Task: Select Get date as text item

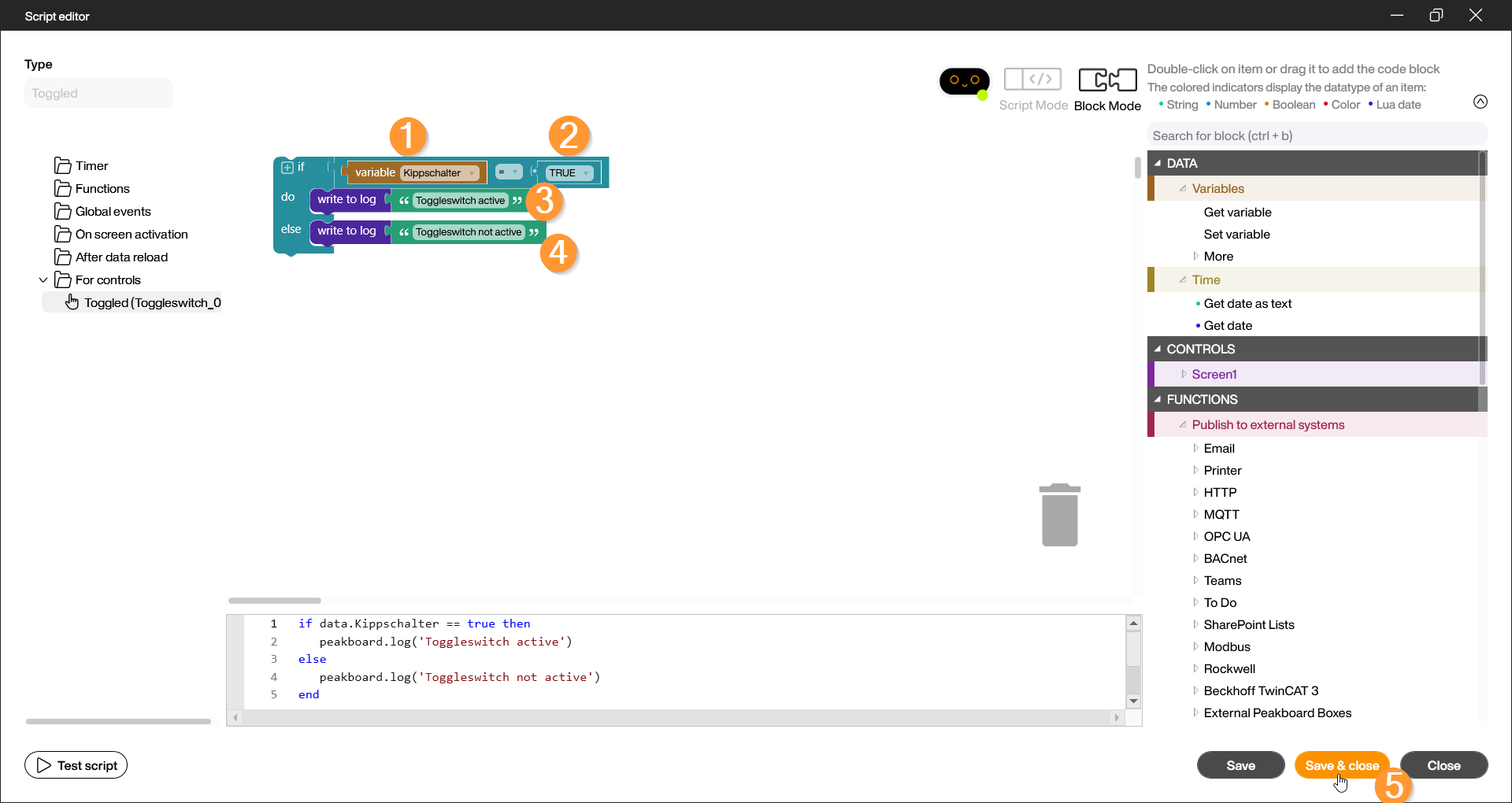Action: click(1247, 304)
